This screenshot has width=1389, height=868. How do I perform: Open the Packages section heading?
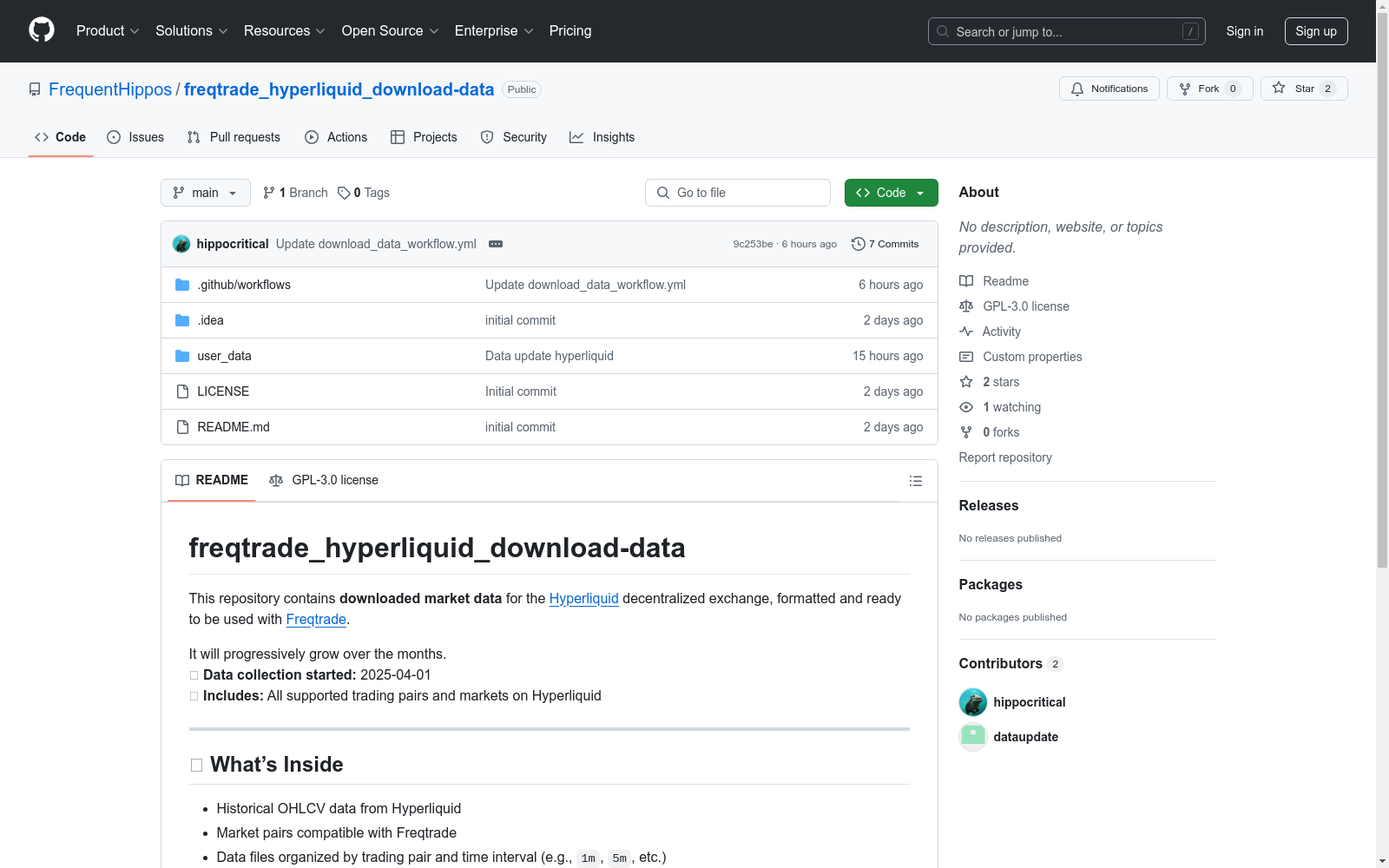[991, 585]
